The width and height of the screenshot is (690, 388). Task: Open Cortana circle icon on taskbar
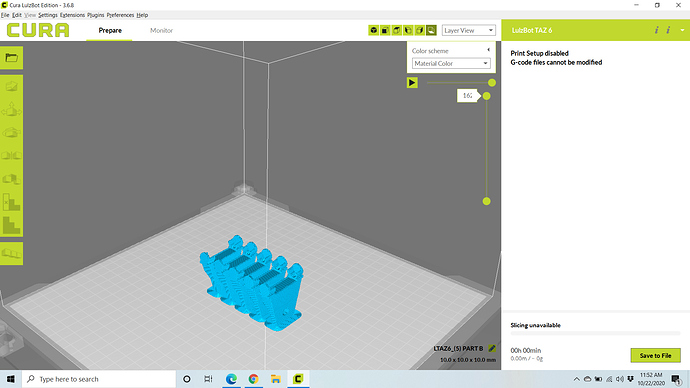click(187, 379)
